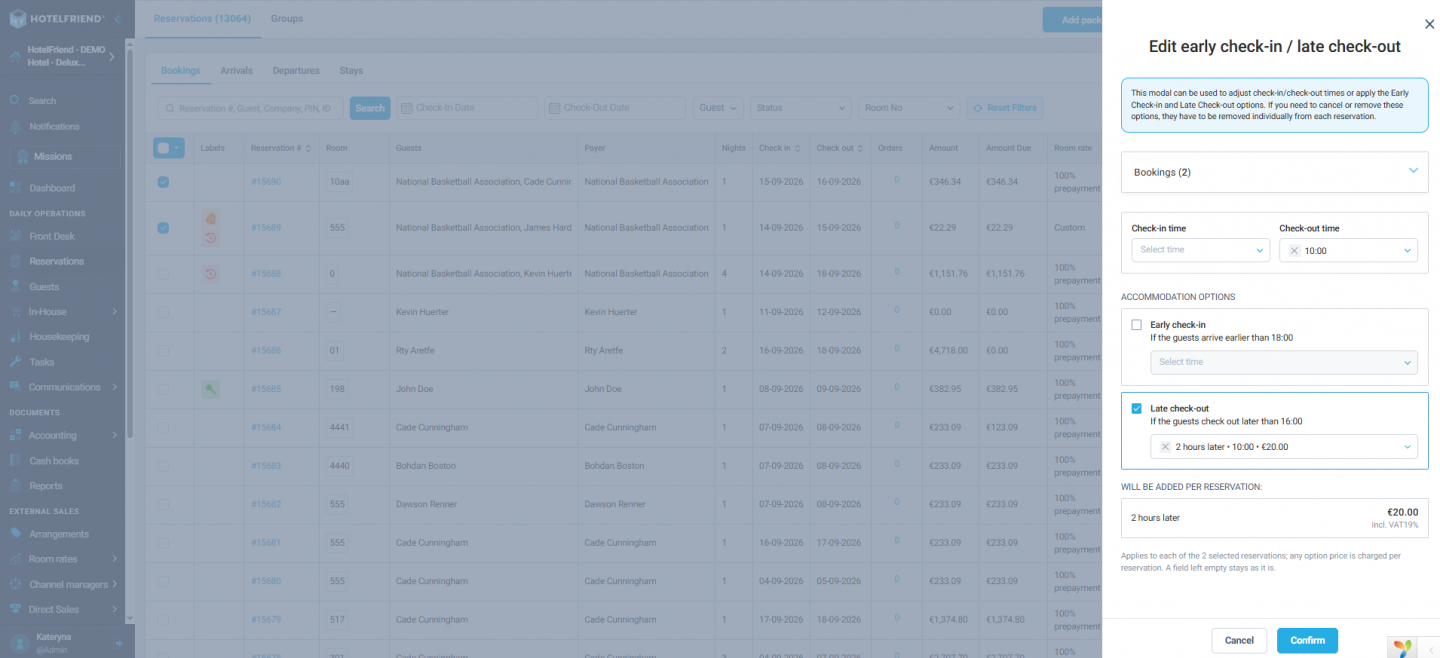The width and height of the screenshot is (1440, 658).
Task: Click the Check-In Date filter field
Action: point(468,108)
